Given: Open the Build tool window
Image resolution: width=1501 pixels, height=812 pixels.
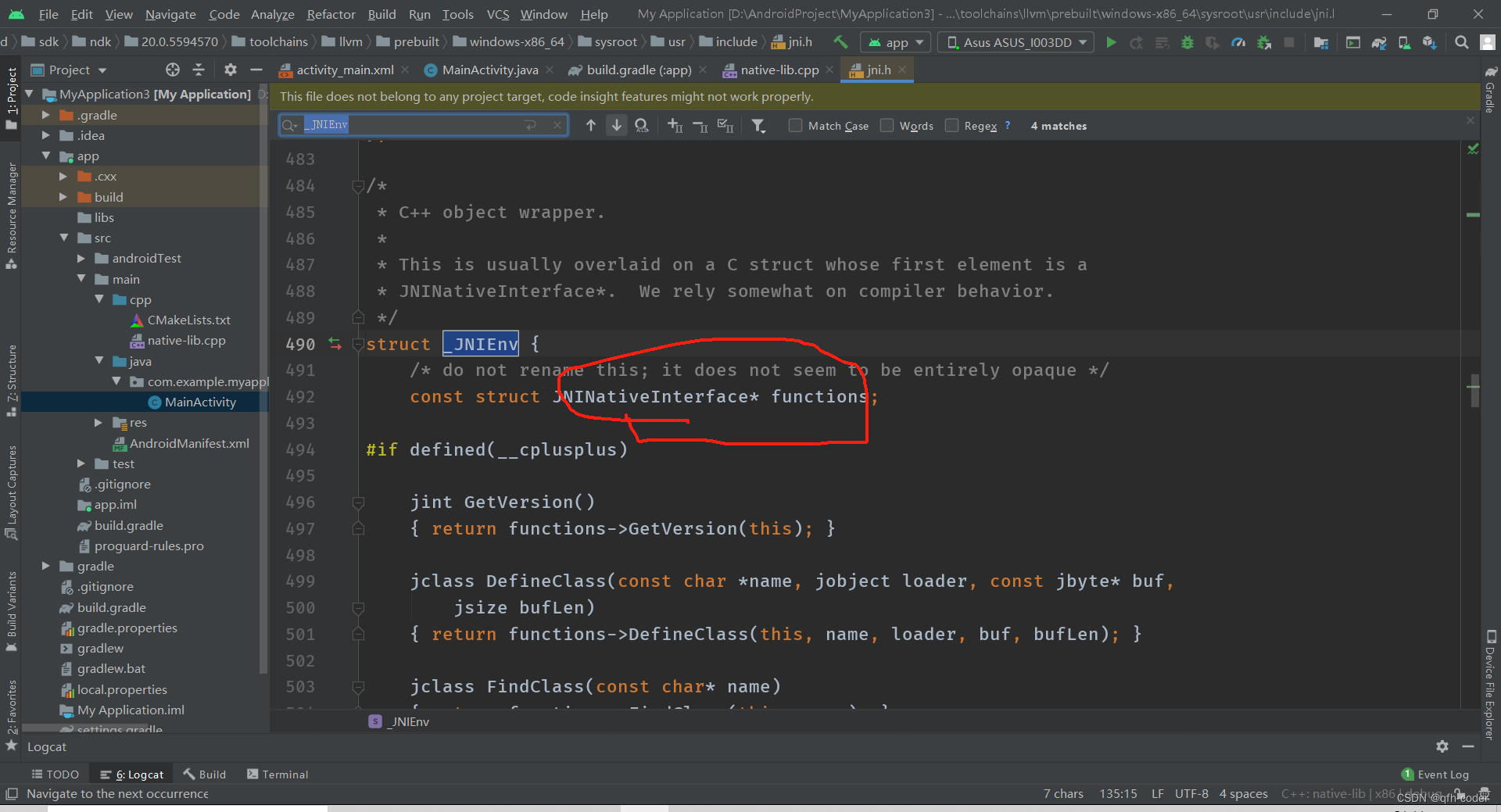Looking at the screenshot, I should (205, 774).
